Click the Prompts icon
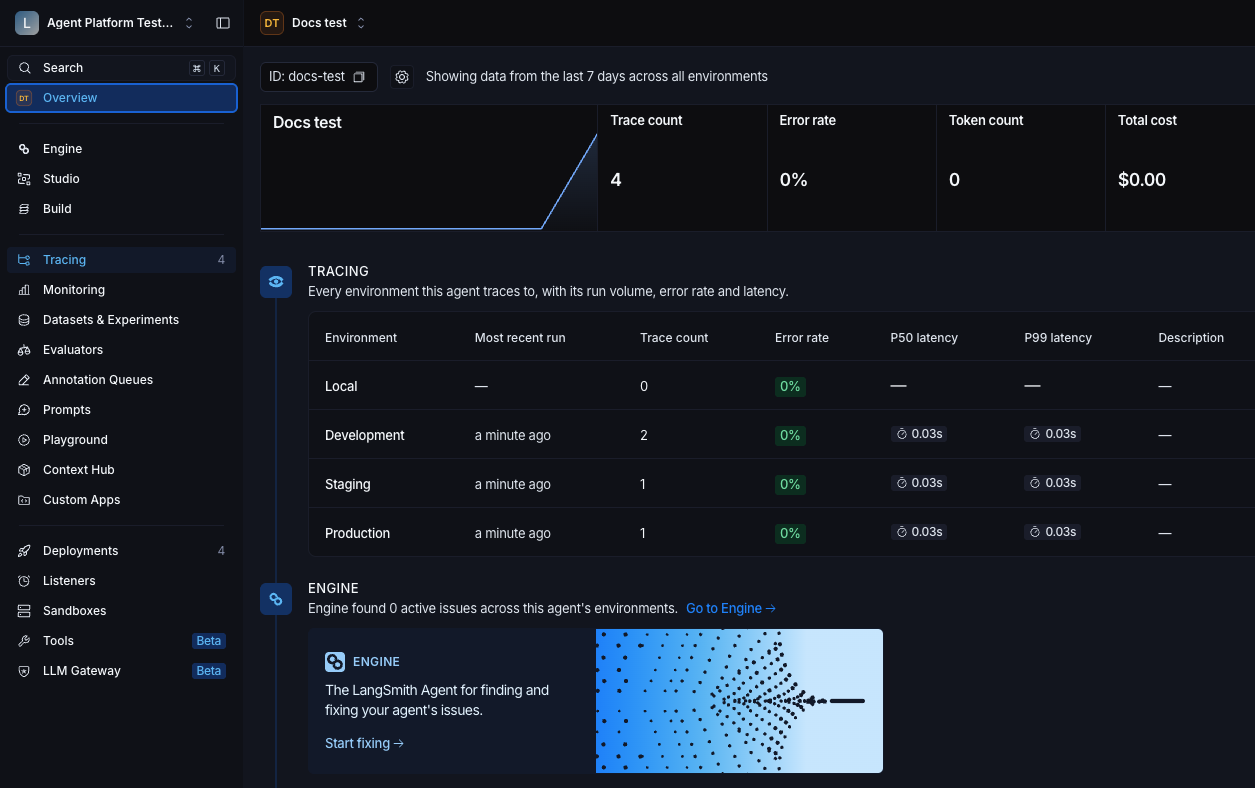 pyautogui.click(x=24, y=410)
